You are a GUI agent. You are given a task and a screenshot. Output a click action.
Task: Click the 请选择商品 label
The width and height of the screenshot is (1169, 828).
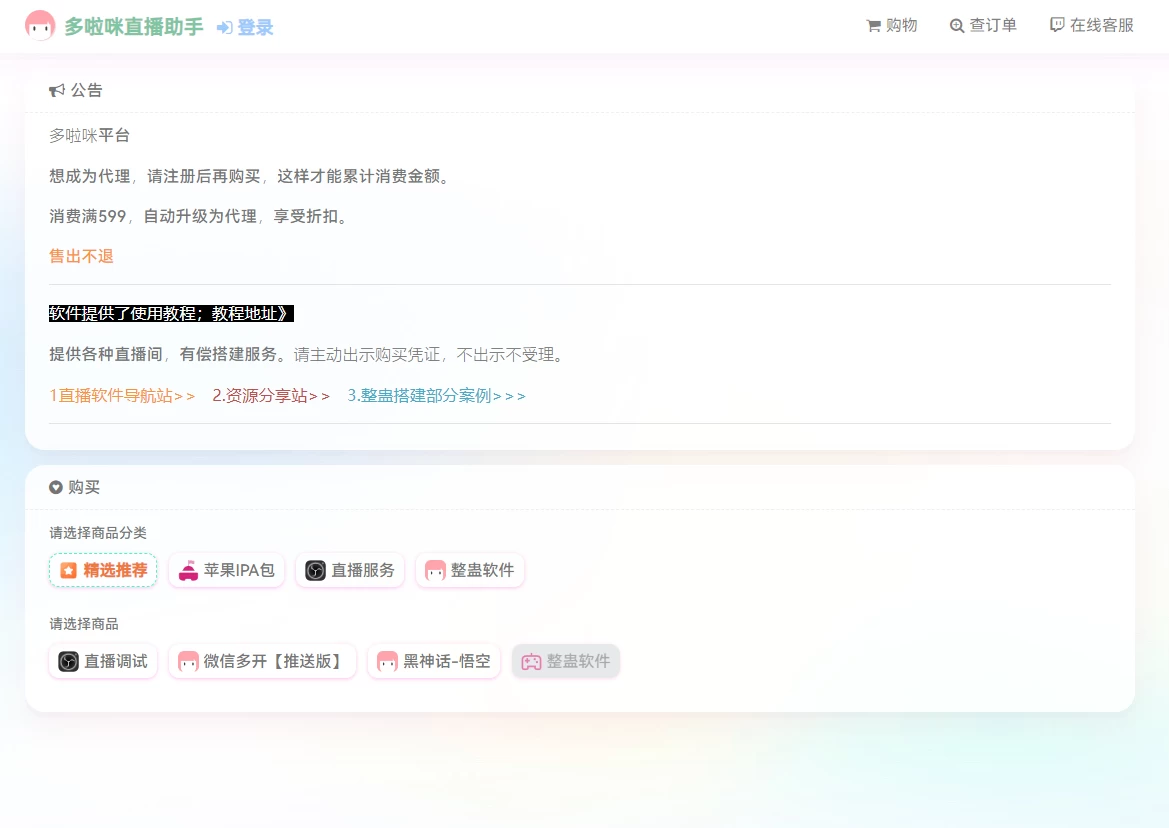point(84,624)
